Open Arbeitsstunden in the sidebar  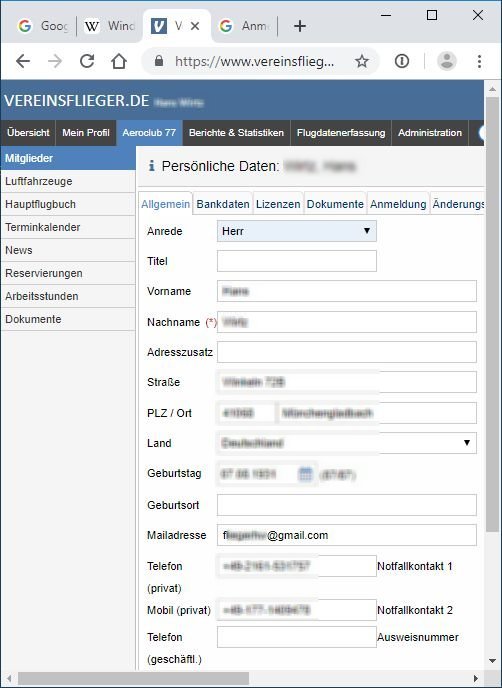pos(68,296)
